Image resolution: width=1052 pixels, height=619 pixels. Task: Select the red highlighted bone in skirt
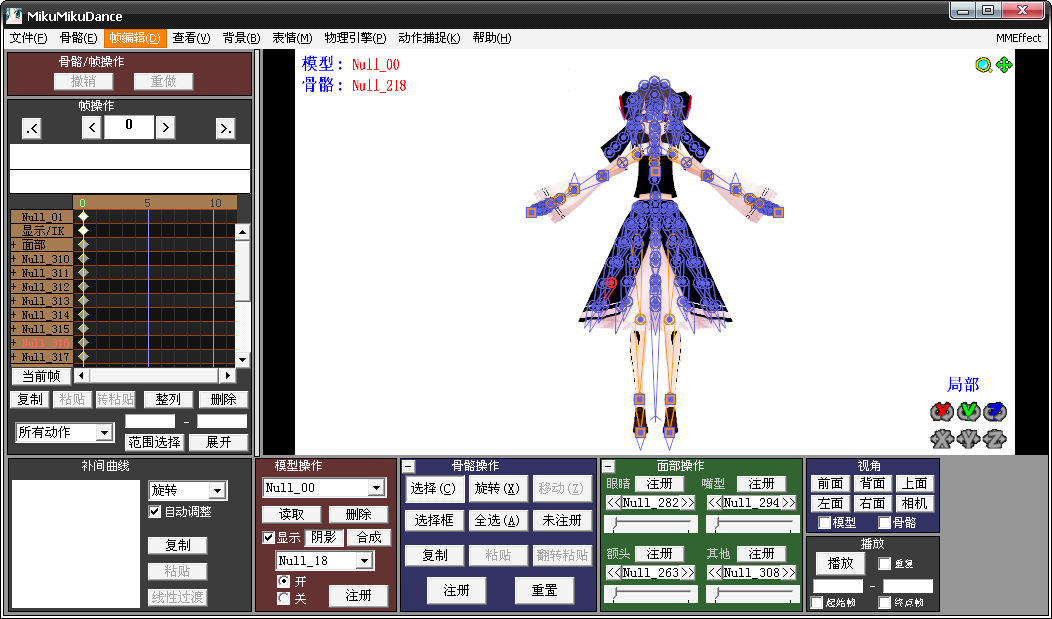pyautogui.click(x=611, y=283)
